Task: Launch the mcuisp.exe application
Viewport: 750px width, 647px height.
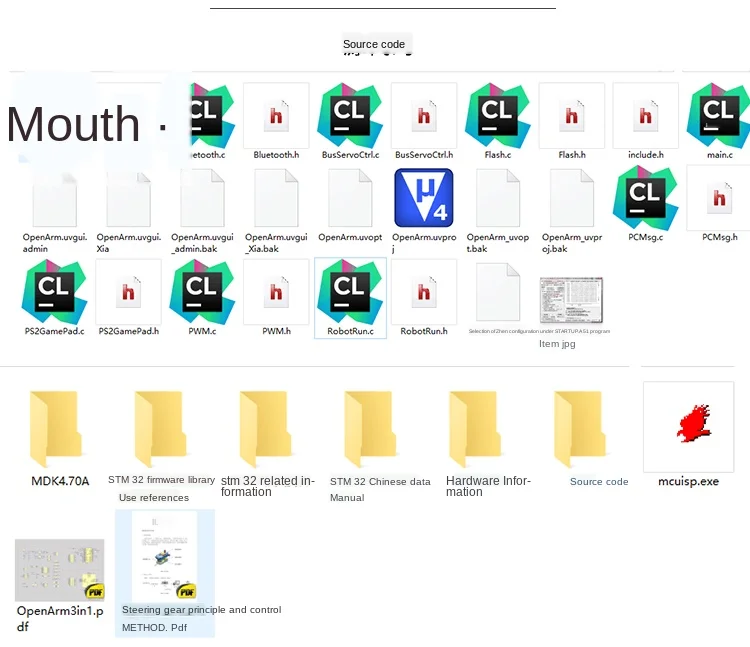Action: [x=688, y=428]
